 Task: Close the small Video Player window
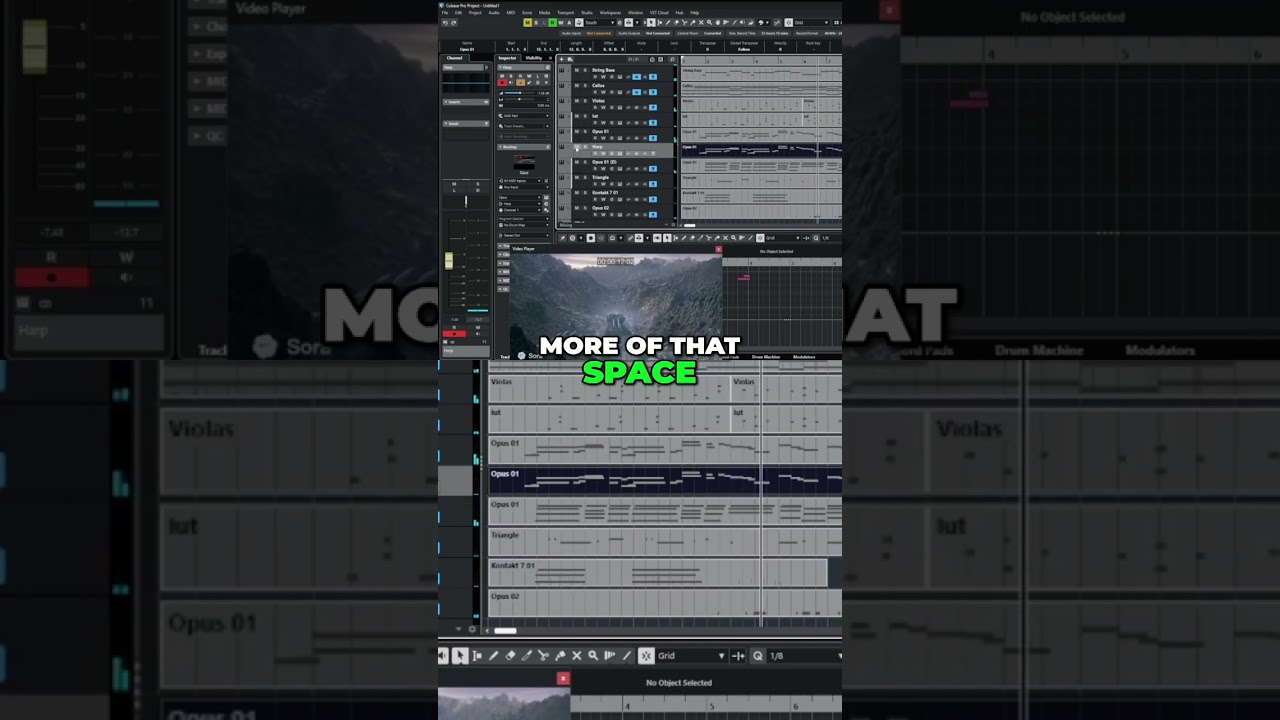pos(718,249)
